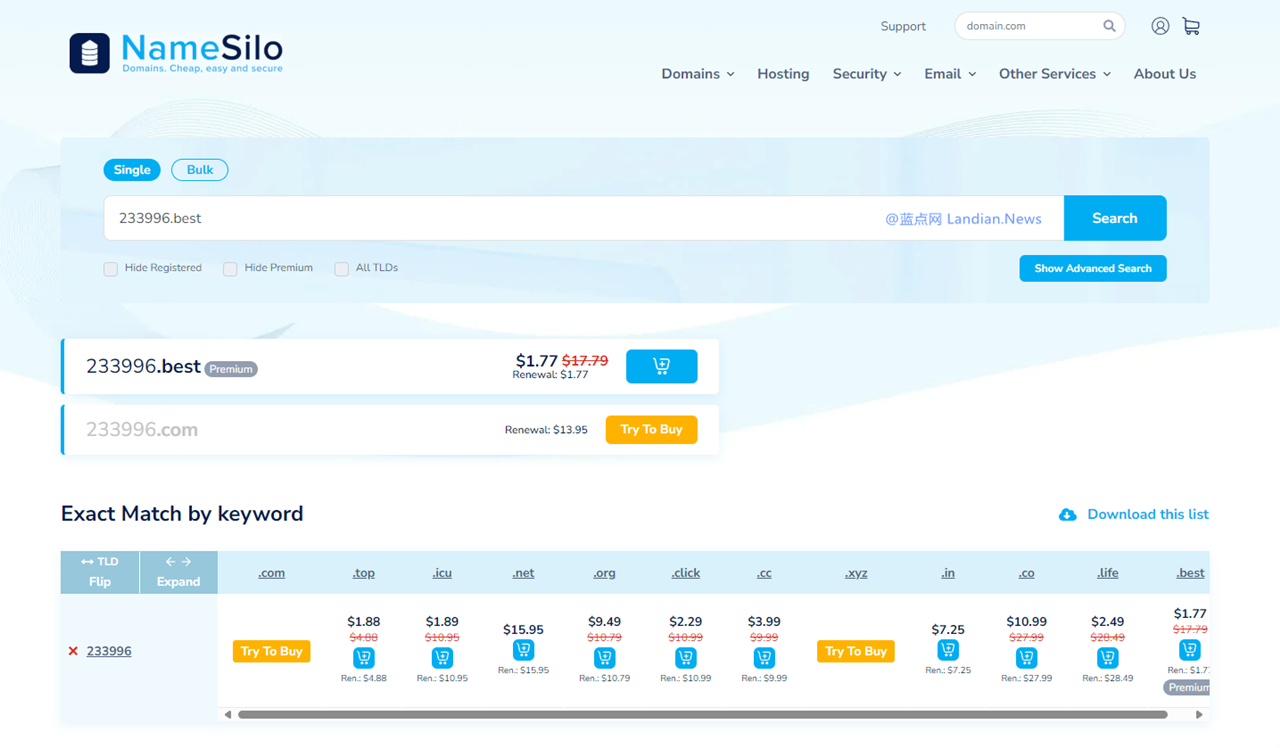Open the Support link
The height and width of the screenshot is (748, 1280).
[903, 26]
